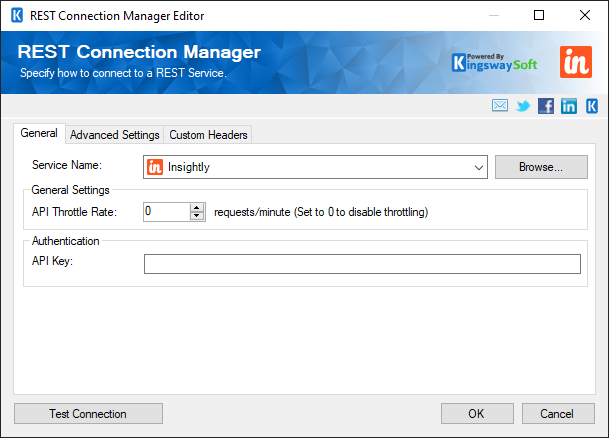Click the Browse... button
This screenshot has width=609, height=438.
point(541,167)
